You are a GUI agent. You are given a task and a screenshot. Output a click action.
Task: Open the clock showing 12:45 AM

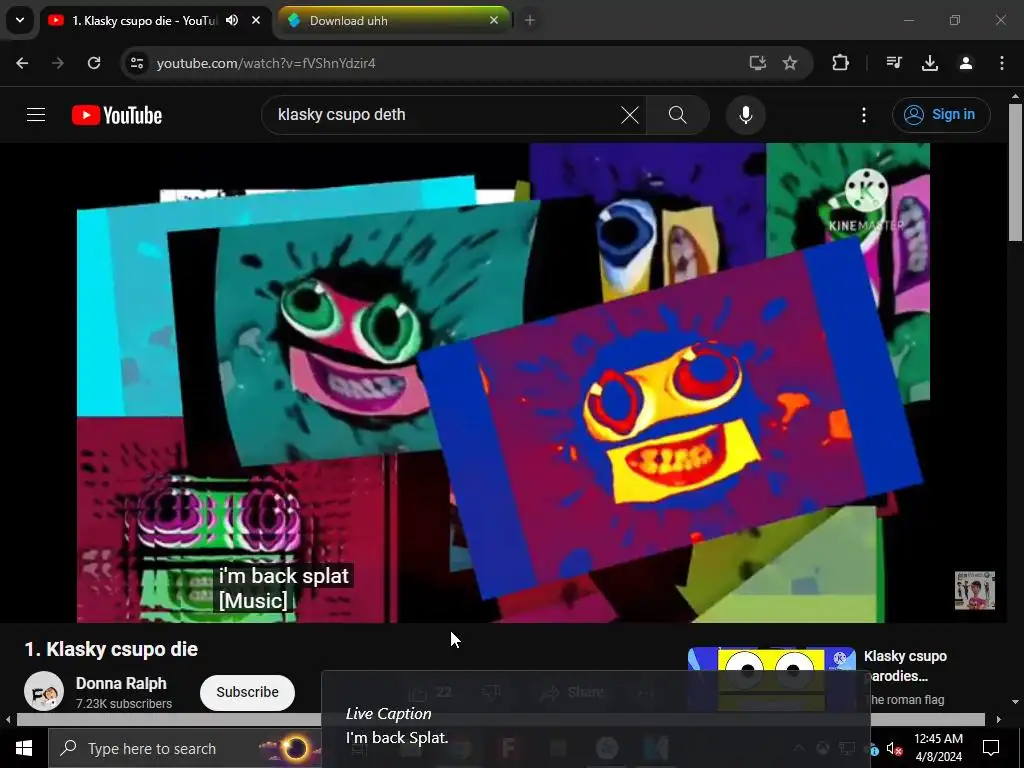tap(938, 748)
